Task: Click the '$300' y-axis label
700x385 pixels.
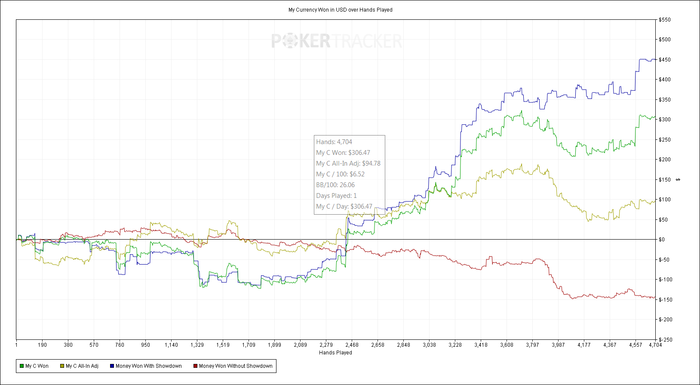Action: (664, 120)
